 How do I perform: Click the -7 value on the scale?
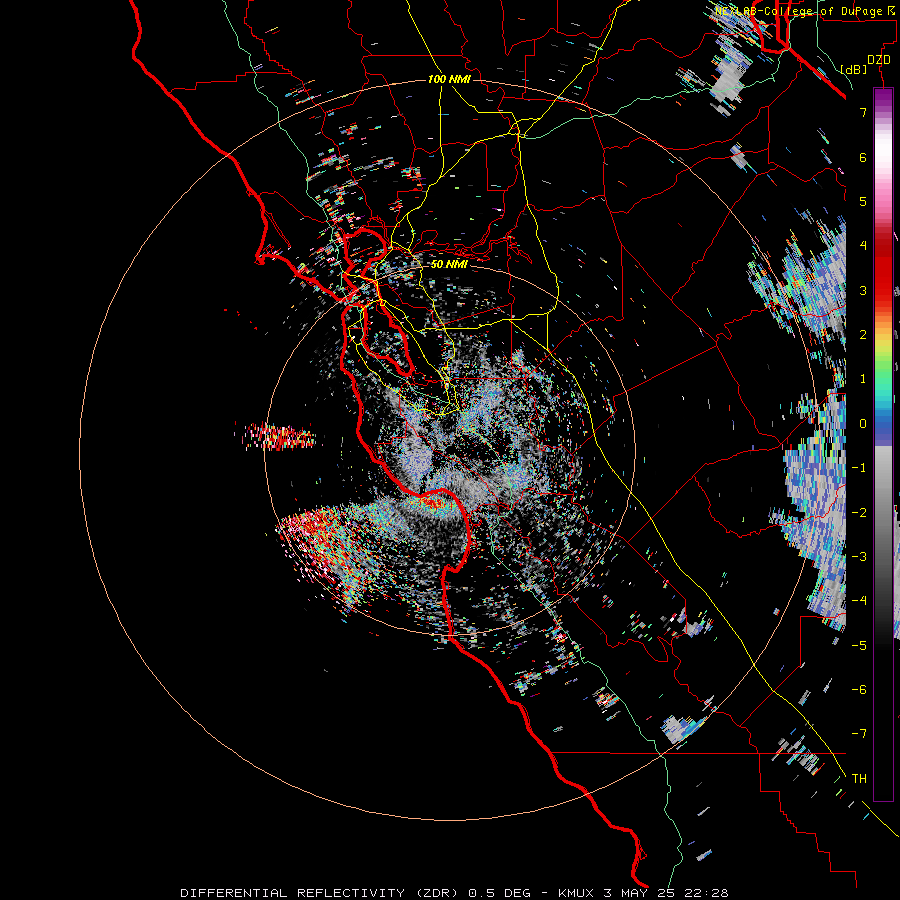click(x=859, y=734)
